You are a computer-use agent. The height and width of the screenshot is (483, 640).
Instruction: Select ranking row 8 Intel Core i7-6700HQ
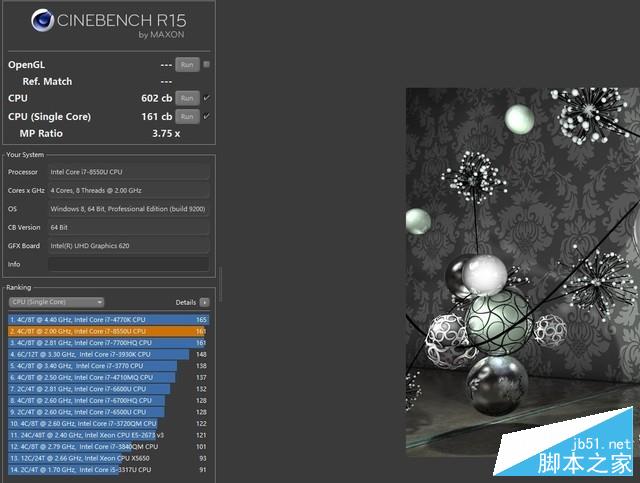click(109, 401)
